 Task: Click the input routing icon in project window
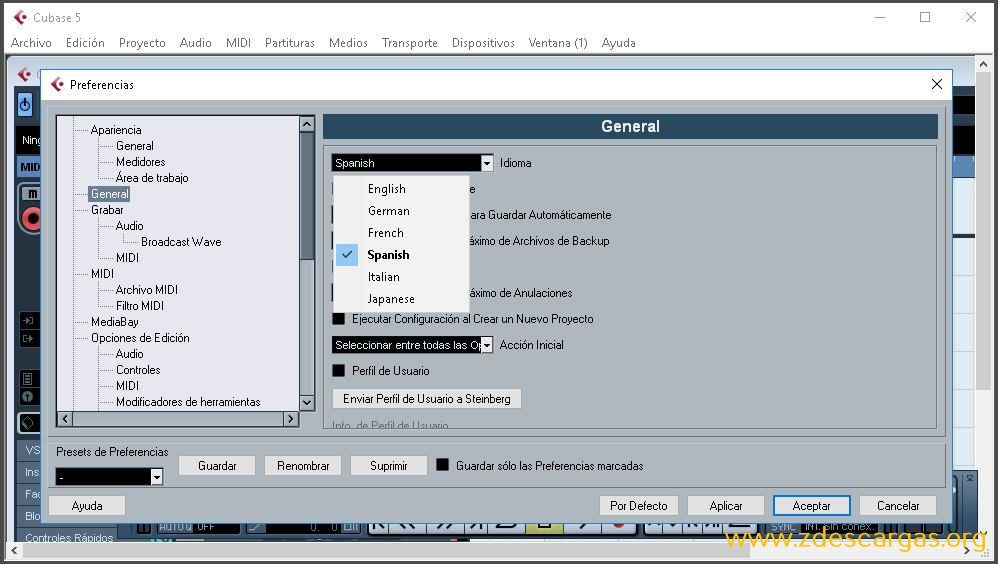tap(28, 320)
